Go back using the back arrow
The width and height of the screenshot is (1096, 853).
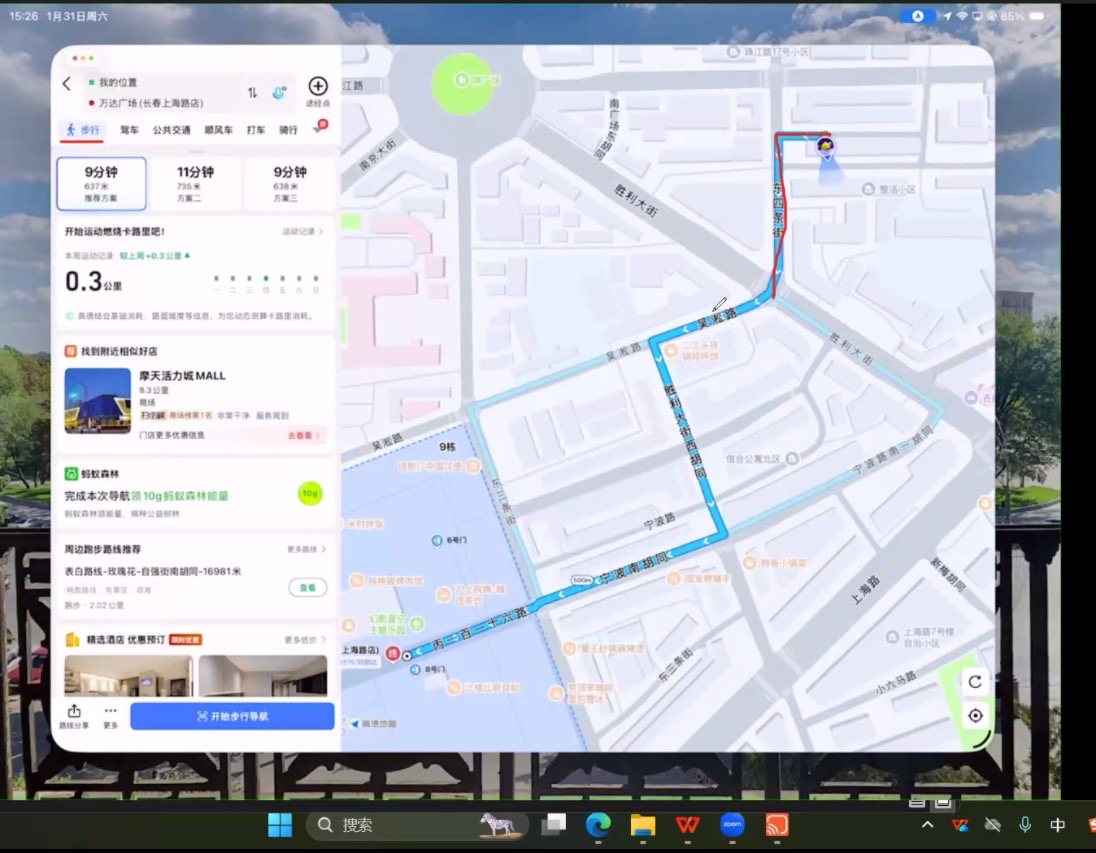click(67, 84)
